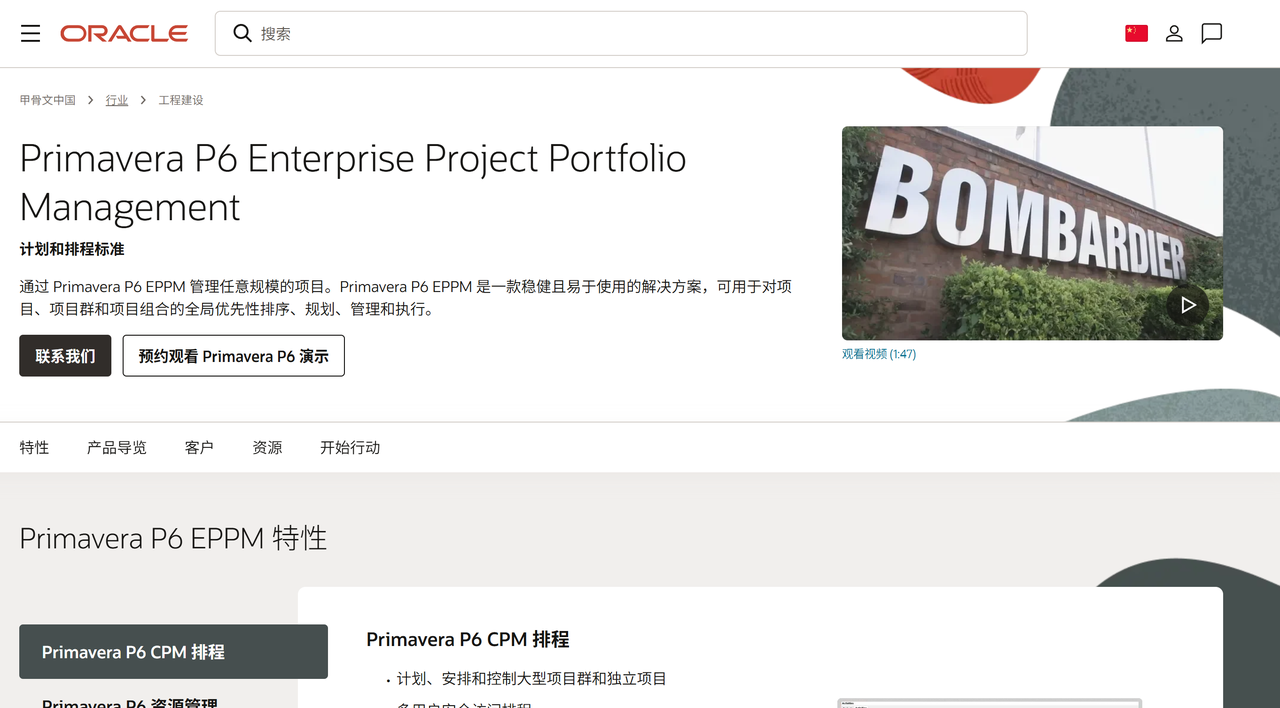
Task: Jump to the 客户 section tab
Action: tap(199, 448)
